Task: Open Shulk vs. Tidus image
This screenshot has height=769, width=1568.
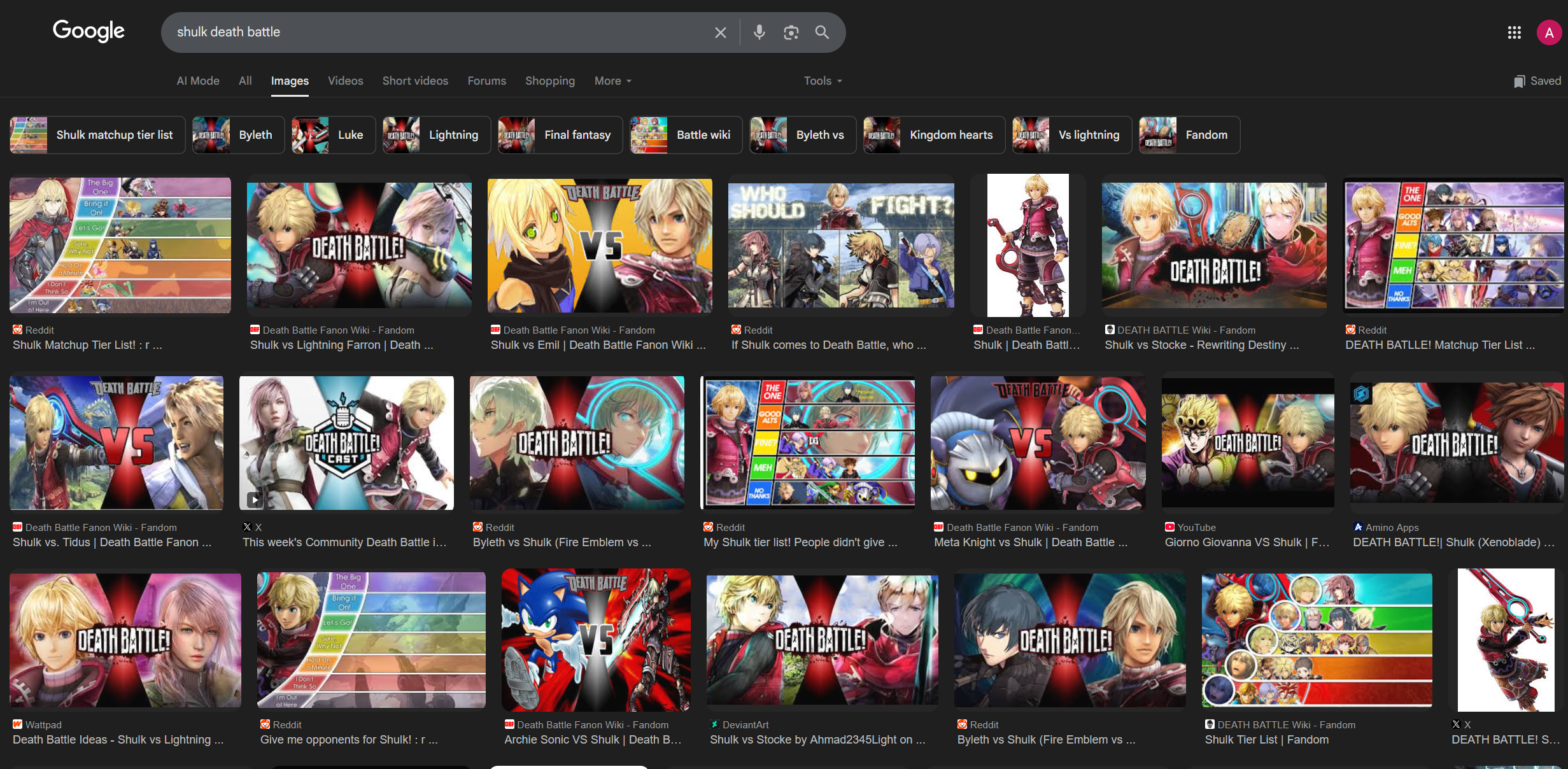Action: pos(117,443)
